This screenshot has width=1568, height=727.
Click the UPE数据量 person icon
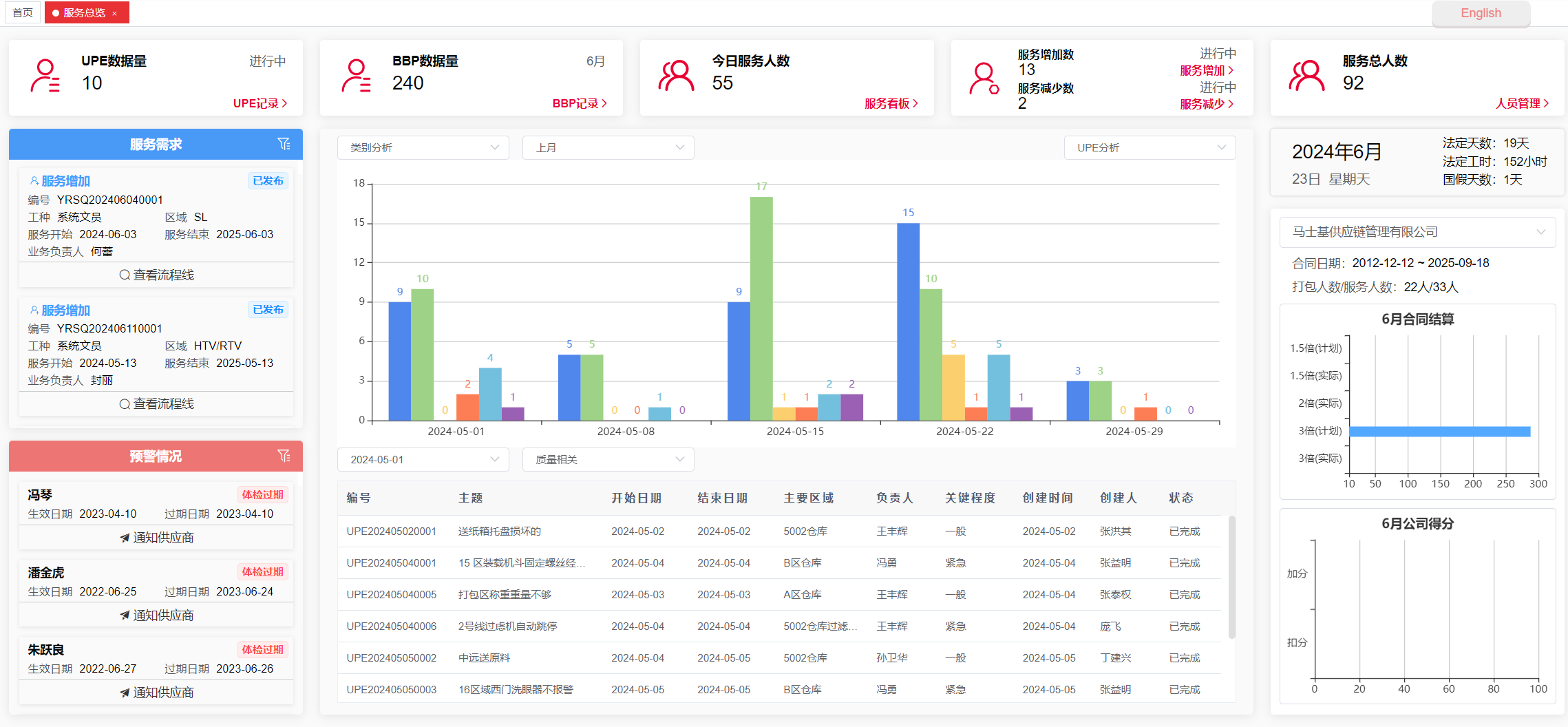tap(45, 76)
